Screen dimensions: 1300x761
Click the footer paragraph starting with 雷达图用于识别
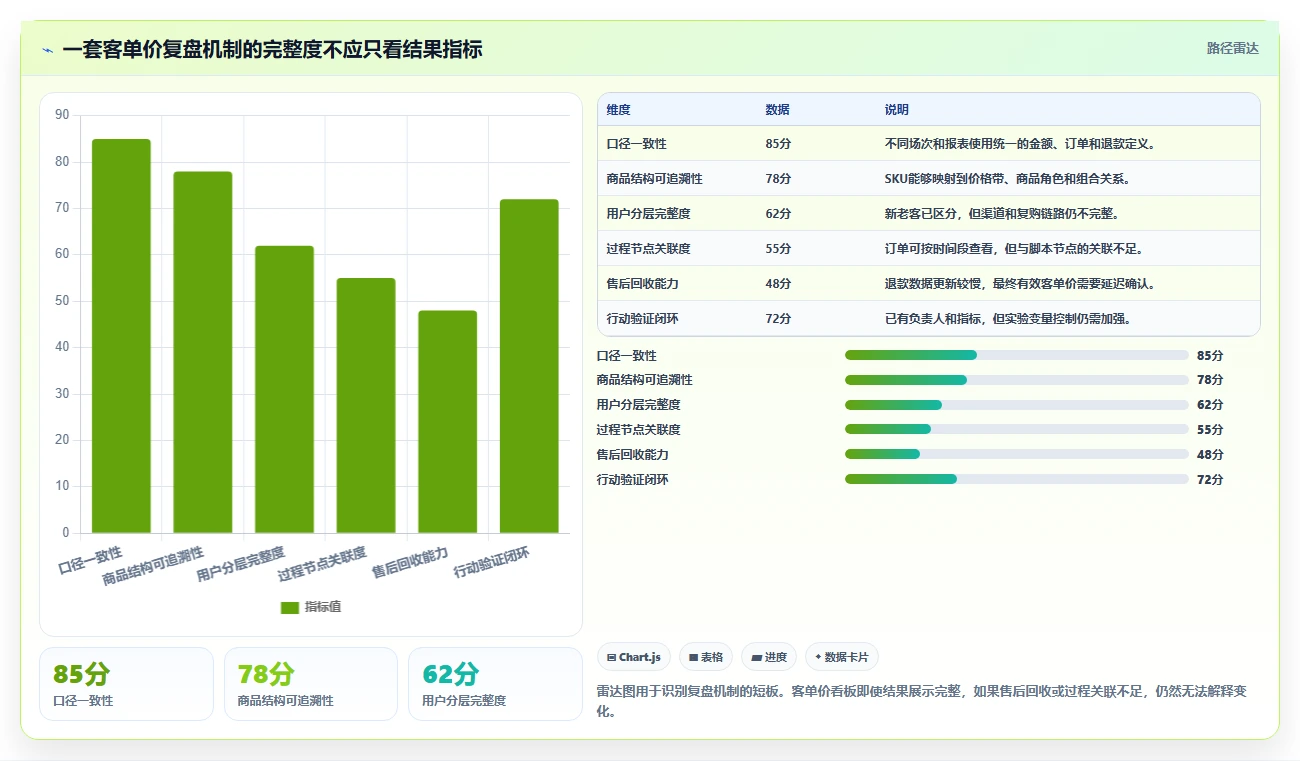pos(921,701)
